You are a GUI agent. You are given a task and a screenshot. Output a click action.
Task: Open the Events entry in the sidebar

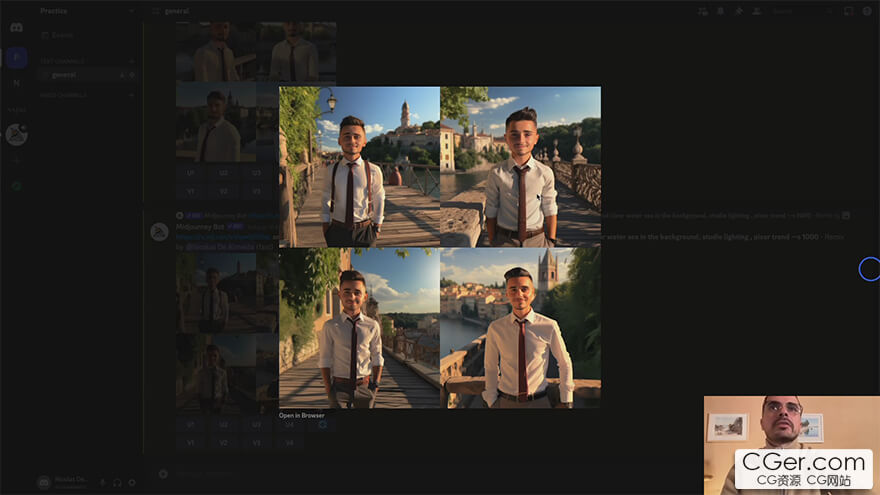point(57,35)
